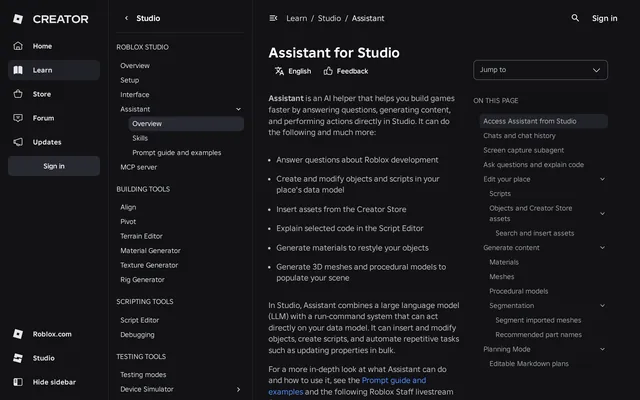Click the Studio app icon

click(18, 358)
